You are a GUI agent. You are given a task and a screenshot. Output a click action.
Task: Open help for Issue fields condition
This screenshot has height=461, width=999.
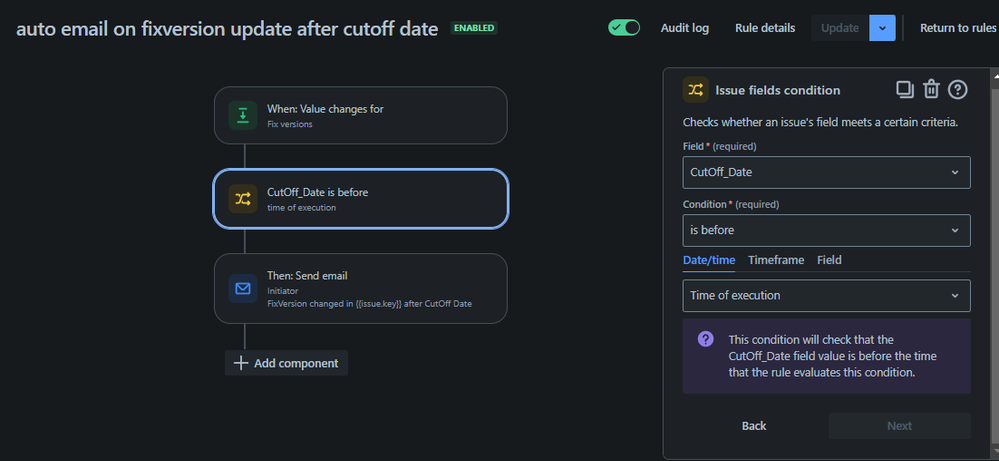(x=958, y=90)
